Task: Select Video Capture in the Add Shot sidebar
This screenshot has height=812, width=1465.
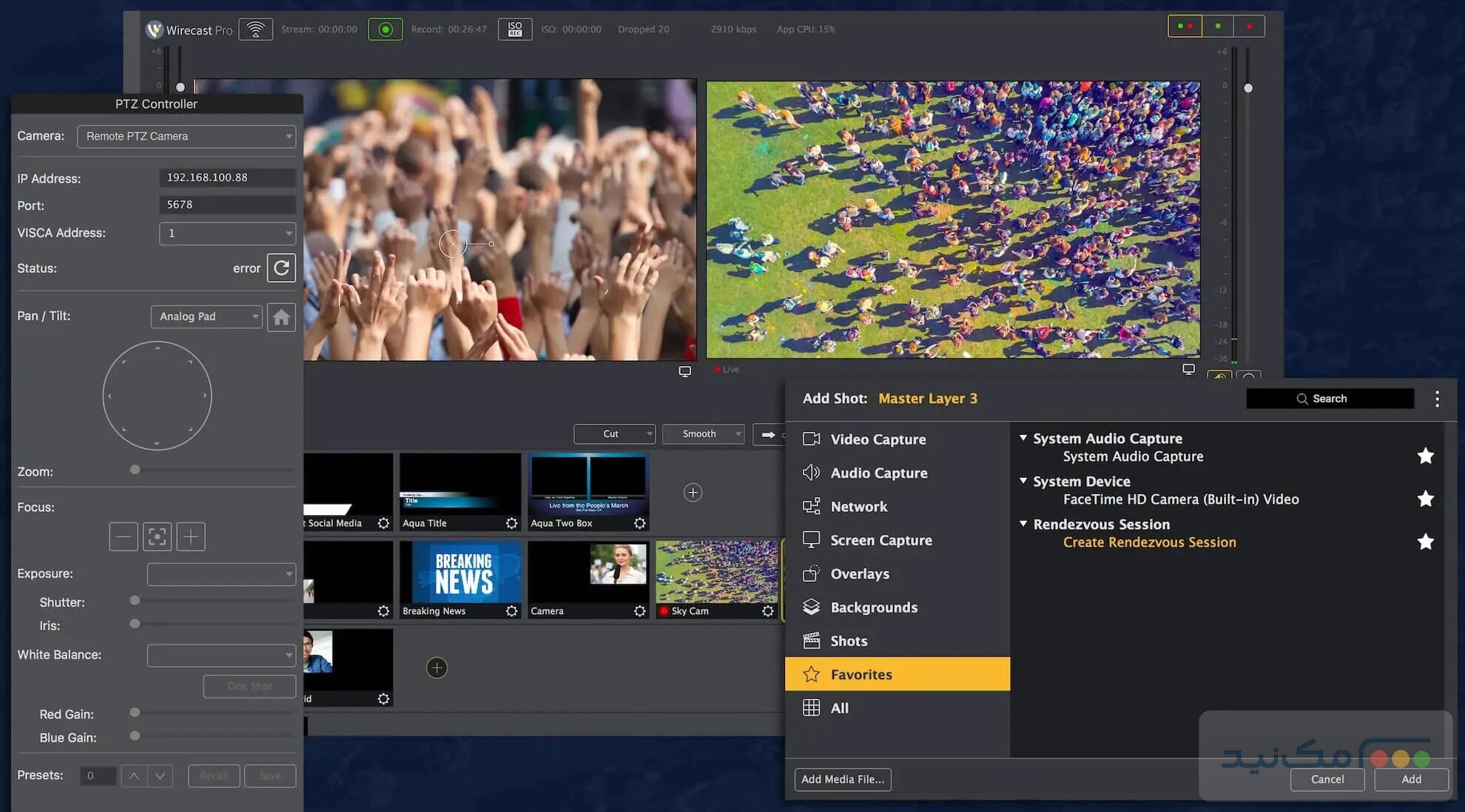Action: coord(878,439)
